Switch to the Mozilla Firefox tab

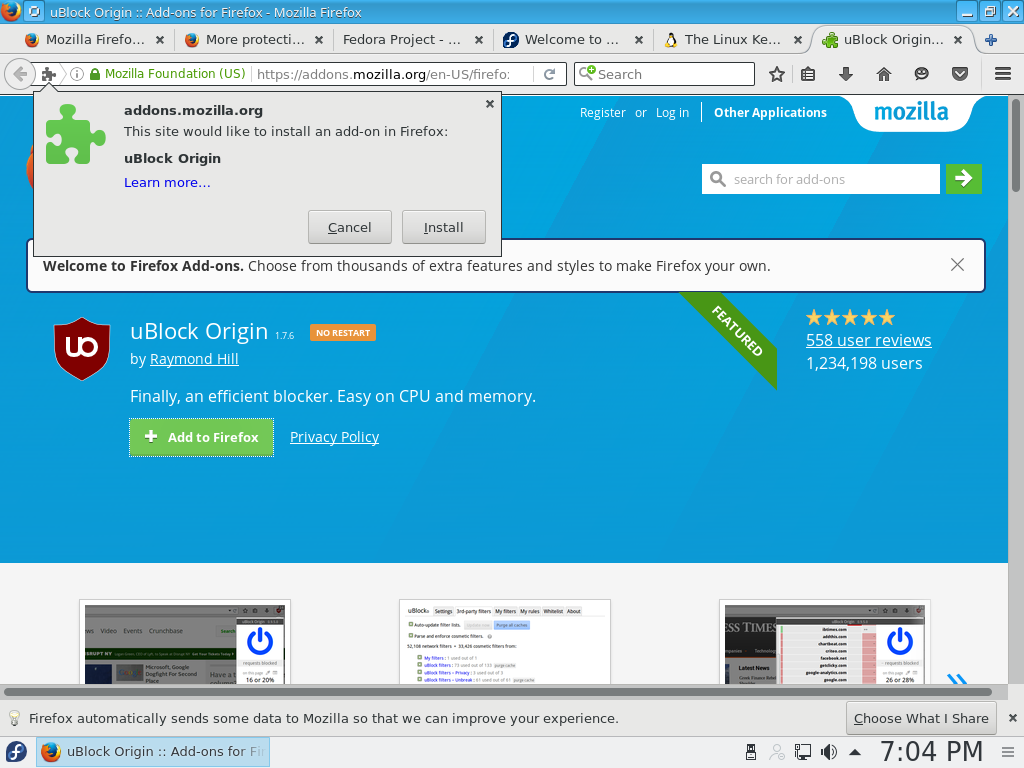(x=94, y=40)
